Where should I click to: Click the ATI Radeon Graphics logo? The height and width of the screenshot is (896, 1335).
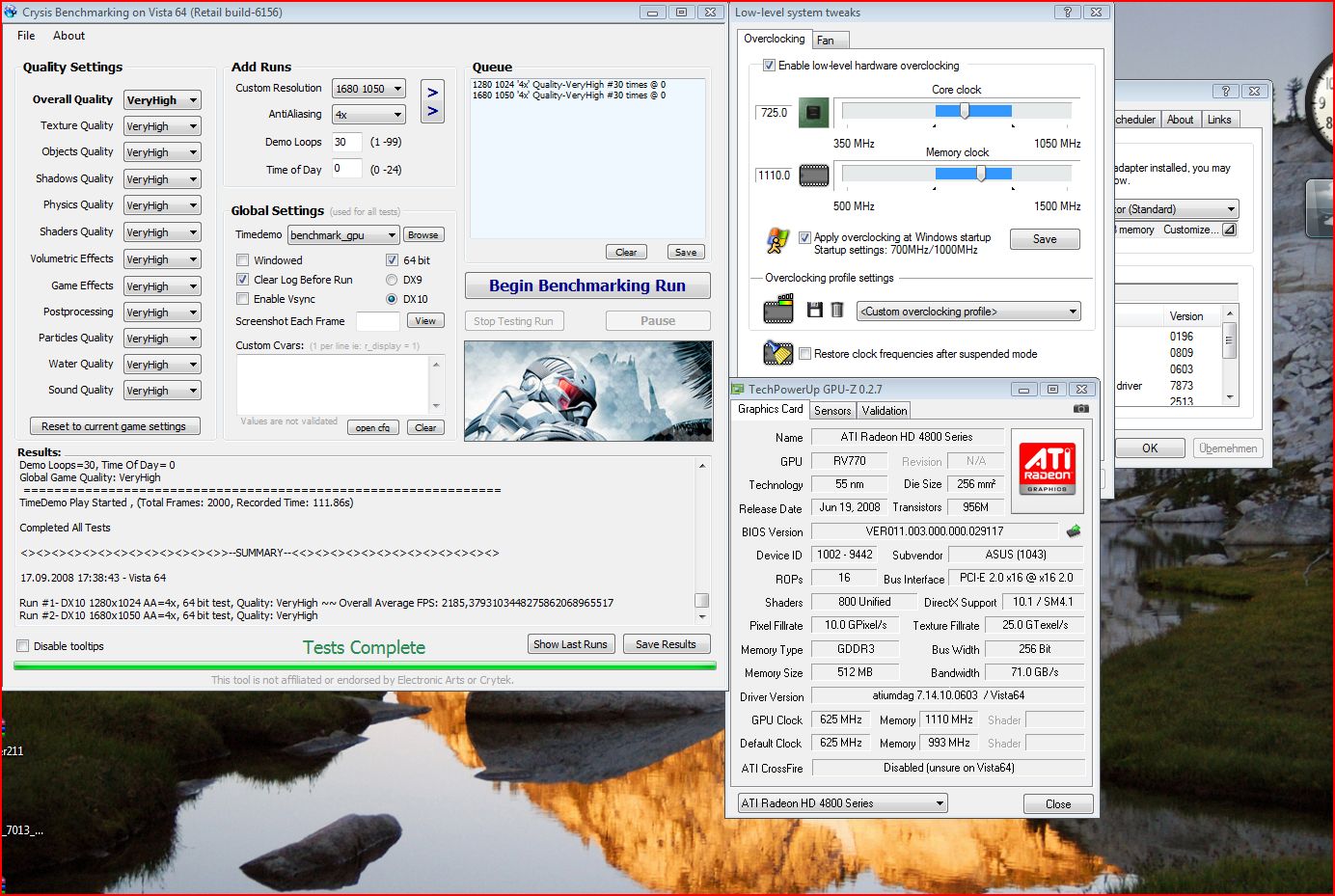tap(1048, 470)
